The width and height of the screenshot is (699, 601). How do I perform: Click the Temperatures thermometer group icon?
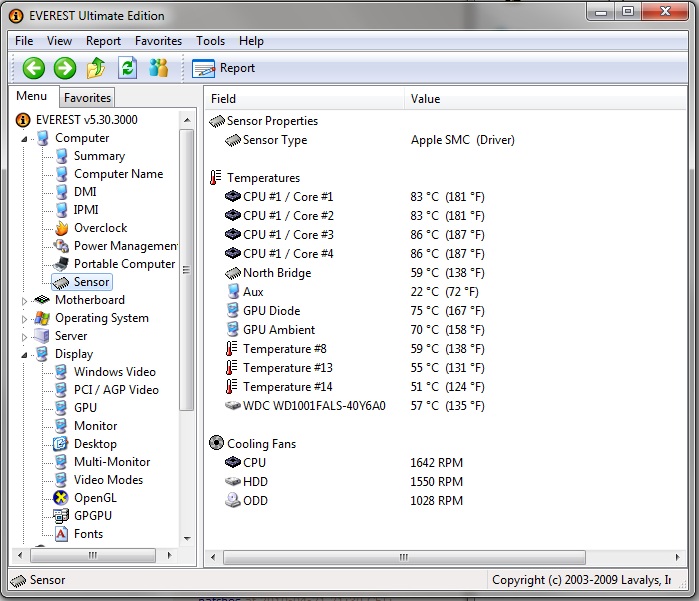tap(216, 177)
